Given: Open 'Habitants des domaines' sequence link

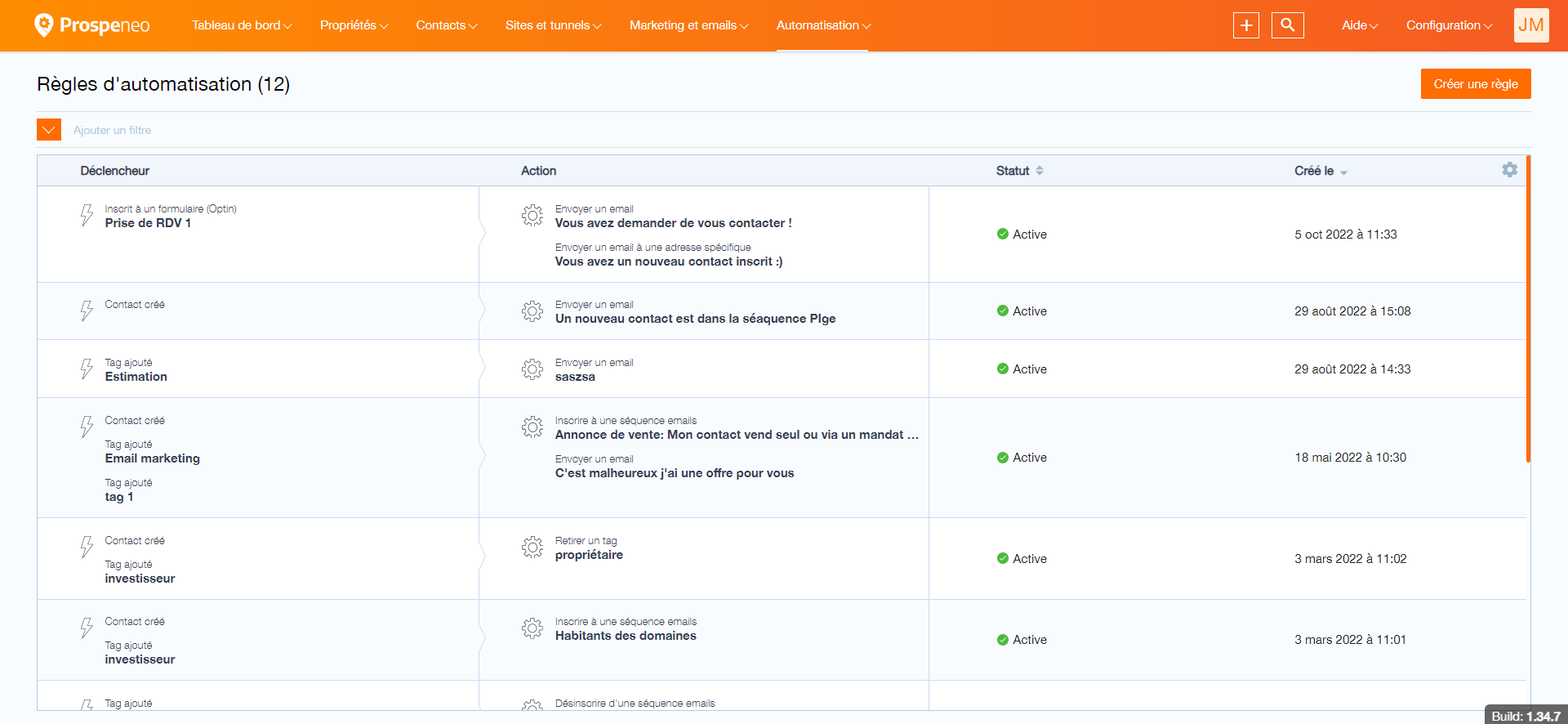Looking at the screenshot, I should (x=626, y=636).
